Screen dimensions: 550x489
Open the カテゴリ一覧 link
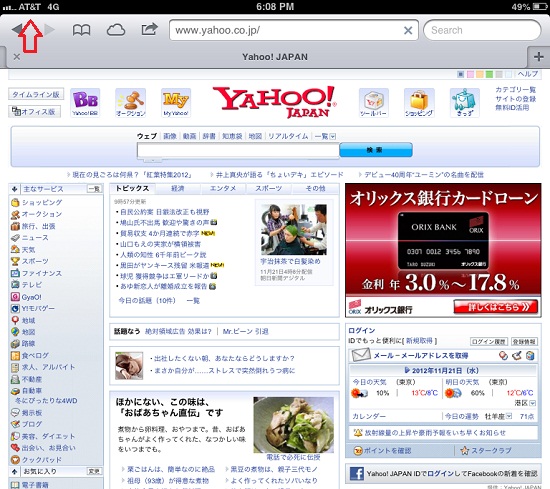(515, 90)
